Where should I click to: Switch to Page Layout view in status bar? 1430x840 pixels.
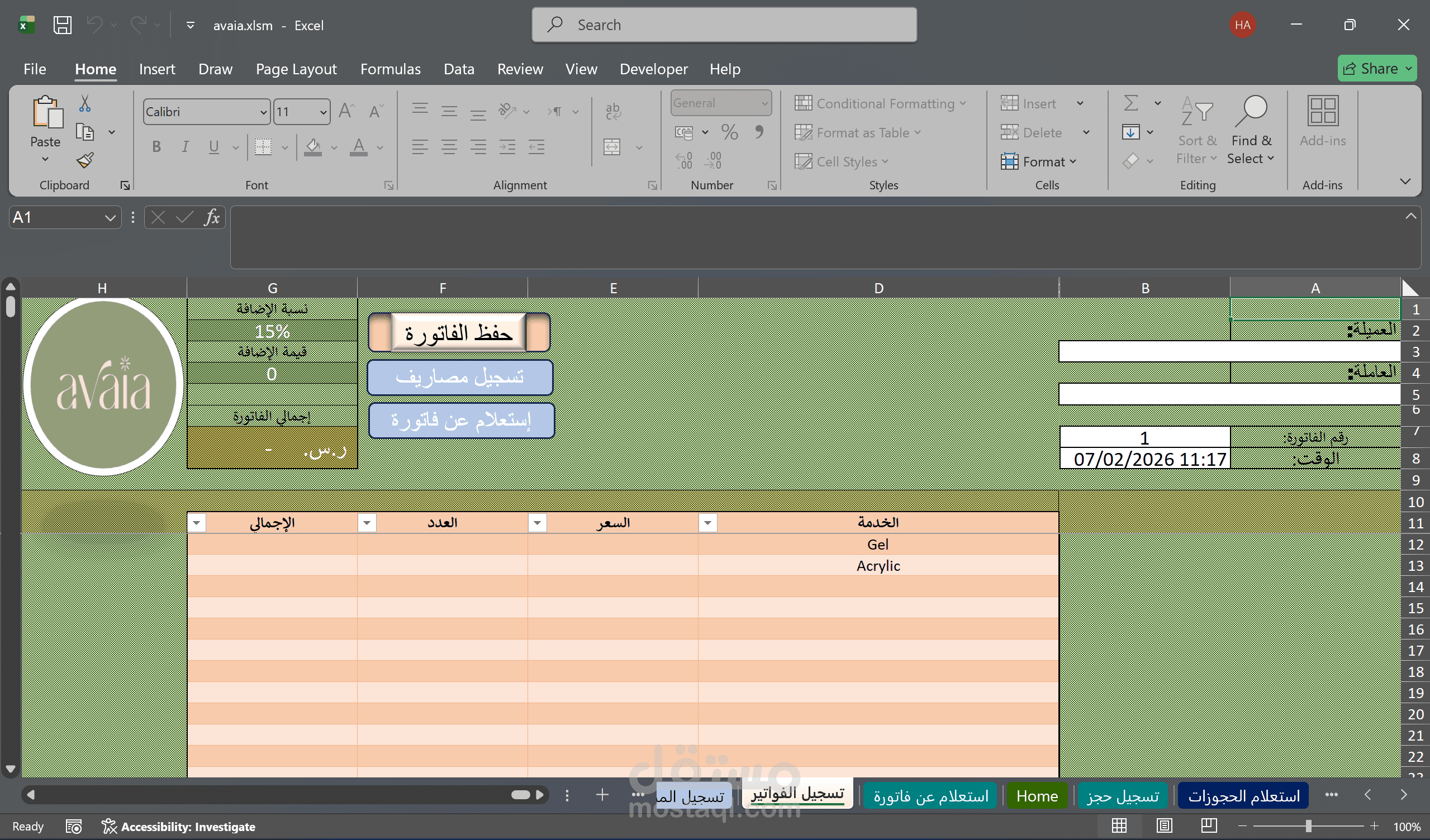pyautogui.click(x=1164, y=826)
